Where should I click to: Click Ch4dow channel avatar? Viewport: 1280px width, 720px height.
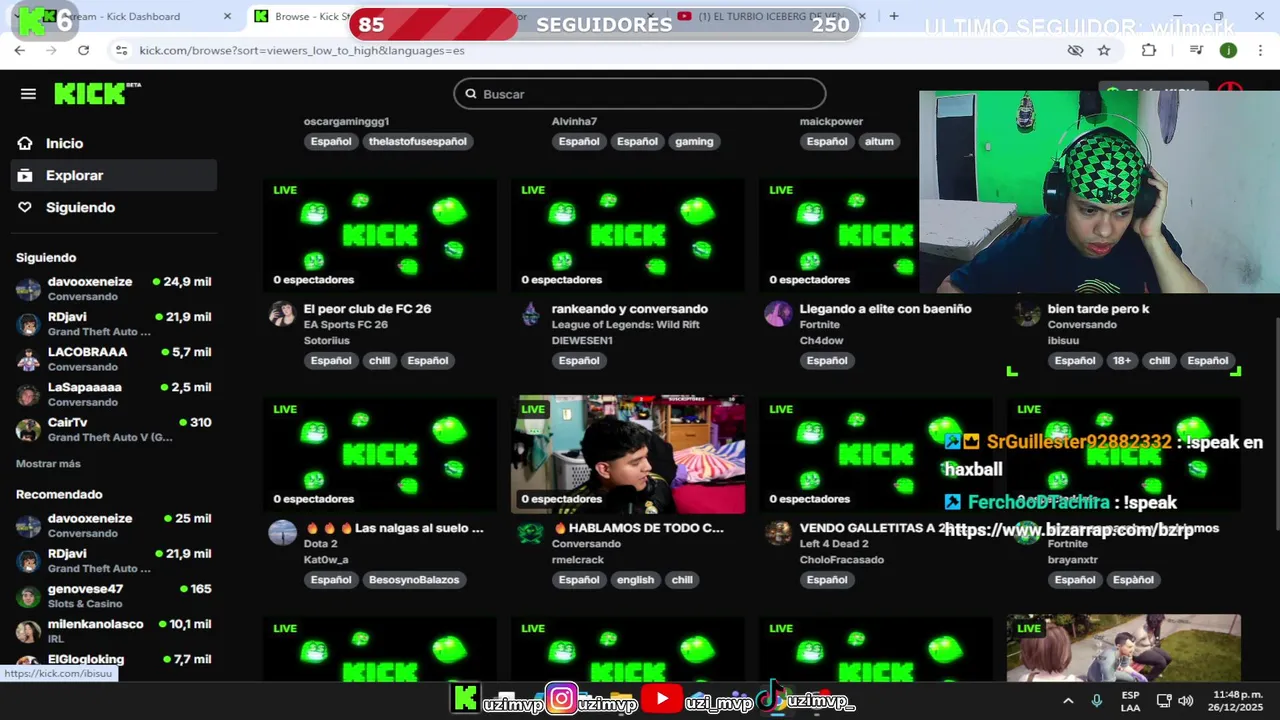point(778,313)
